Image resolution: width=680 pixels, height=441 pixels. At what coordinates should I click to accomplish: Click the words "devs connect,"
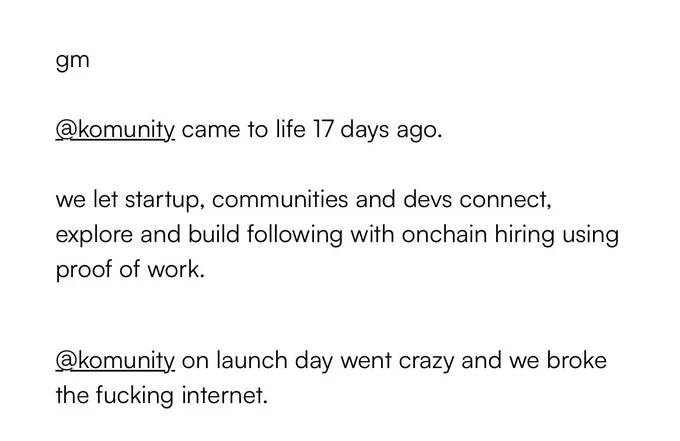pos(477,200)
